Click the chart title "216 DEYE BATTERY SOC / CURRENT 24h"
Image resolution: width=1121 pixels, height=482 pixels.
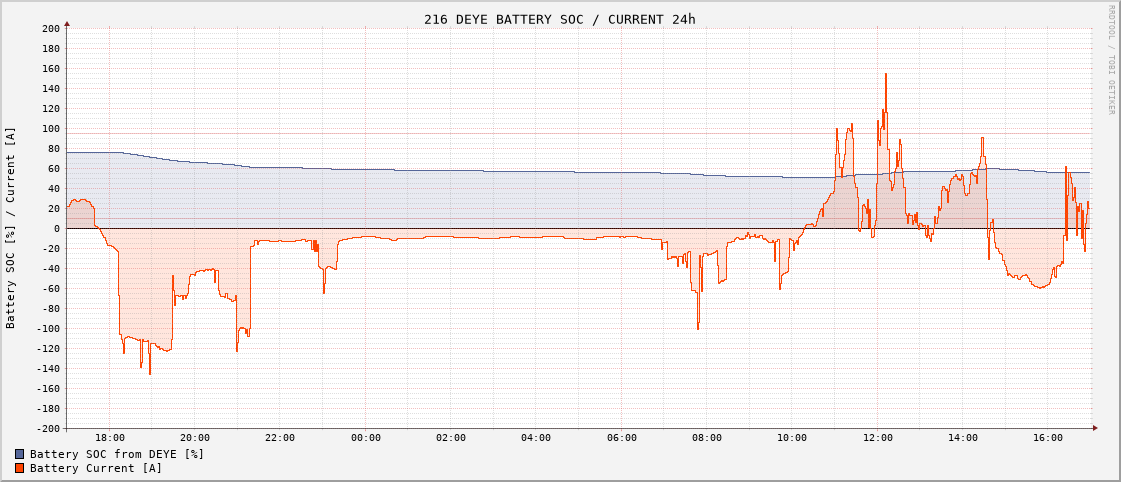559,19
